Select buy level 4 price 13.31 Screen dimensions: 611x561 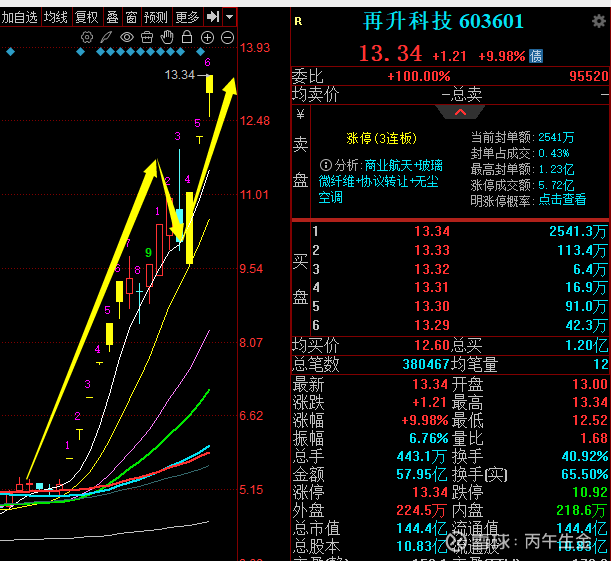432,288
